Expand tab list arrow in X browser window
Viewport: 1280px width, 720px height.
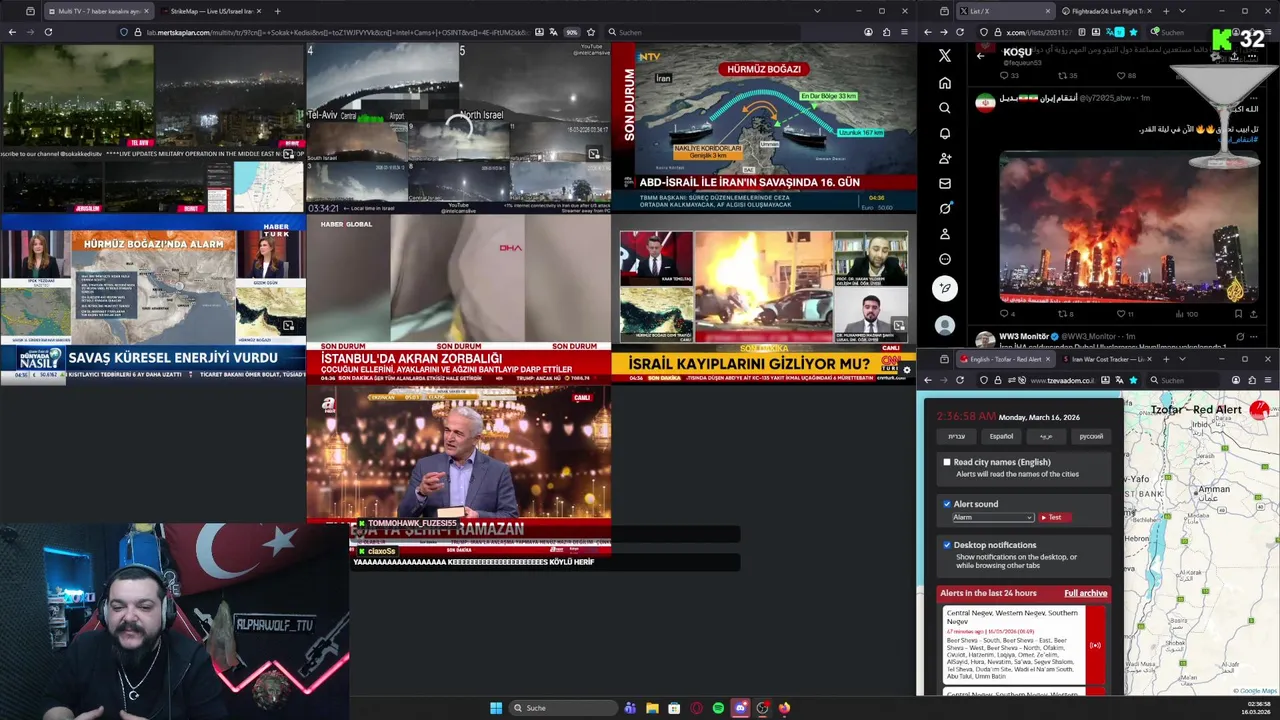click(1182, 11)
